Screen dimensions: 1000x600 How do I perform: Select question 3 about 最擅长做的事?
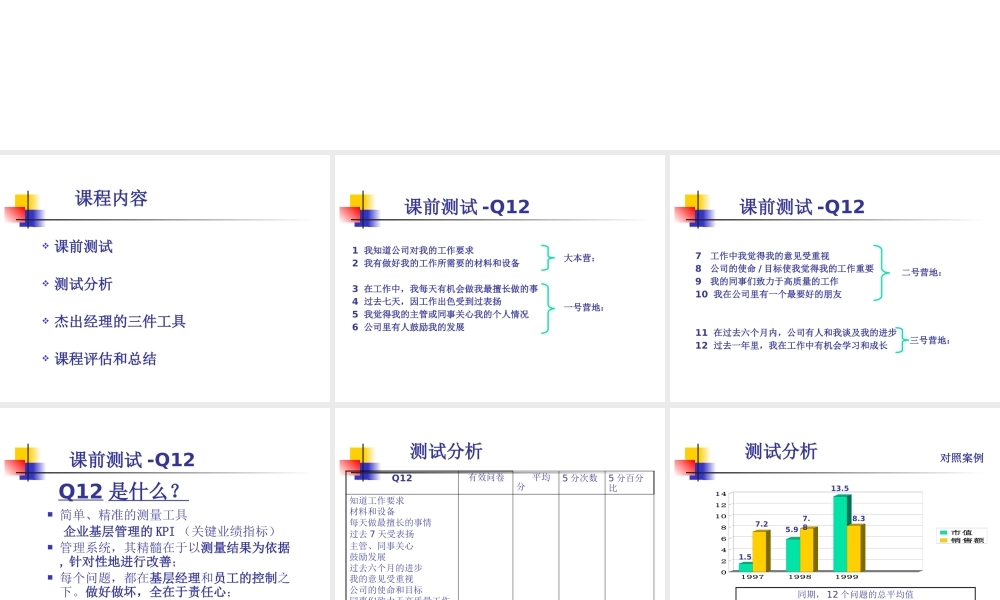coord(445,289)
